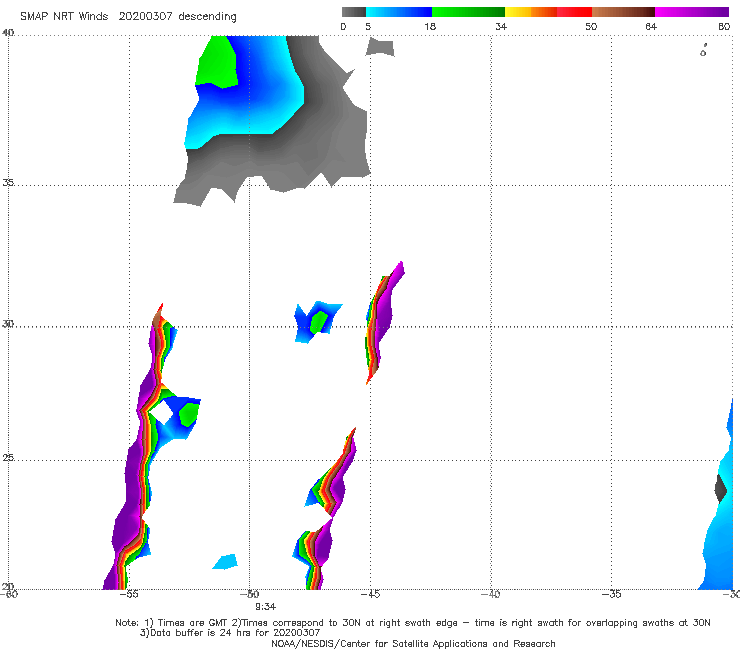Click the colorbar label "50"
Image resolution: width=740 pixels, height=650 pixels.
(x=591, y=26)
